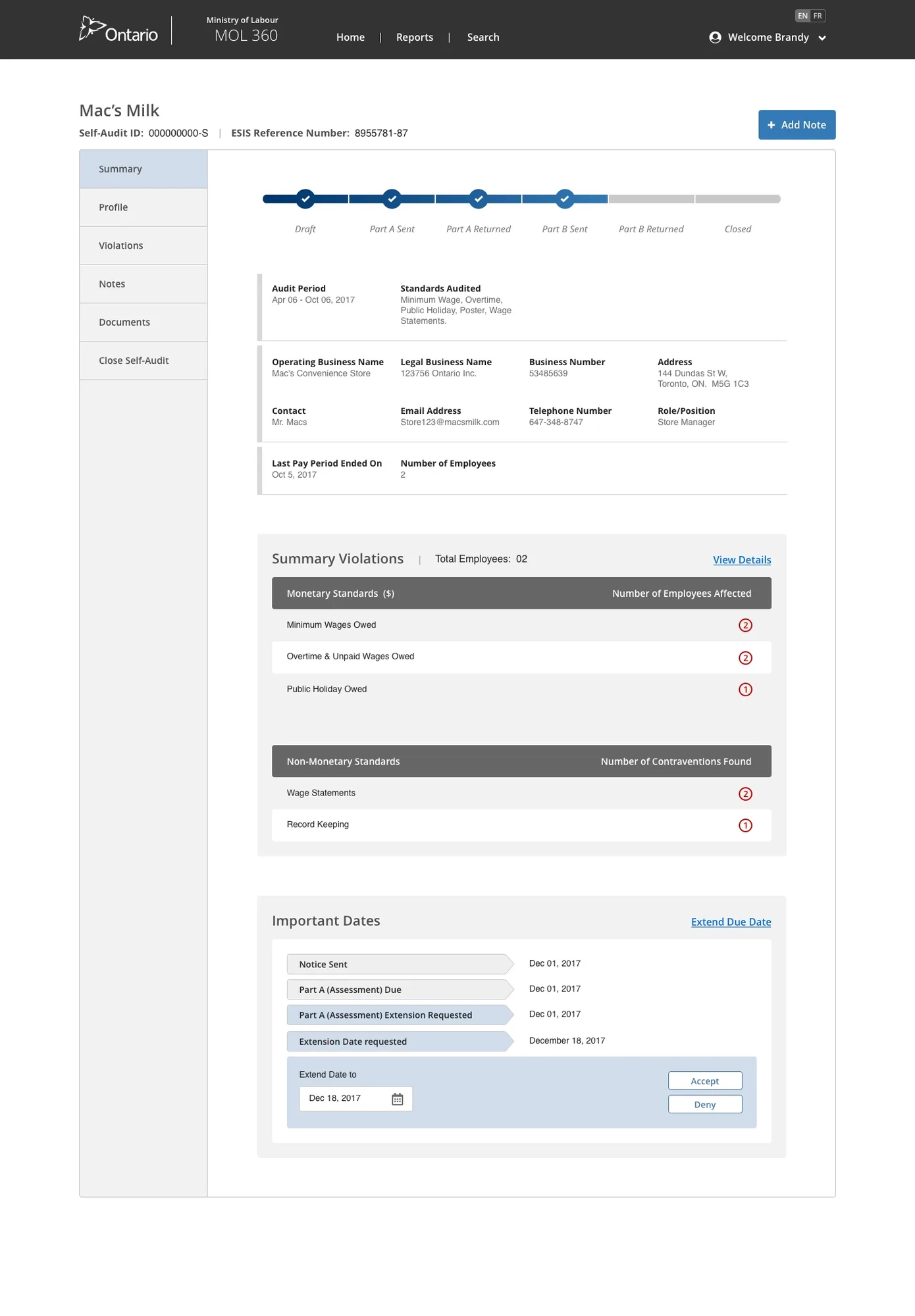Open the Reports menu item
This screenshot has width=915, height=1316.
click(x=415, y=38)
